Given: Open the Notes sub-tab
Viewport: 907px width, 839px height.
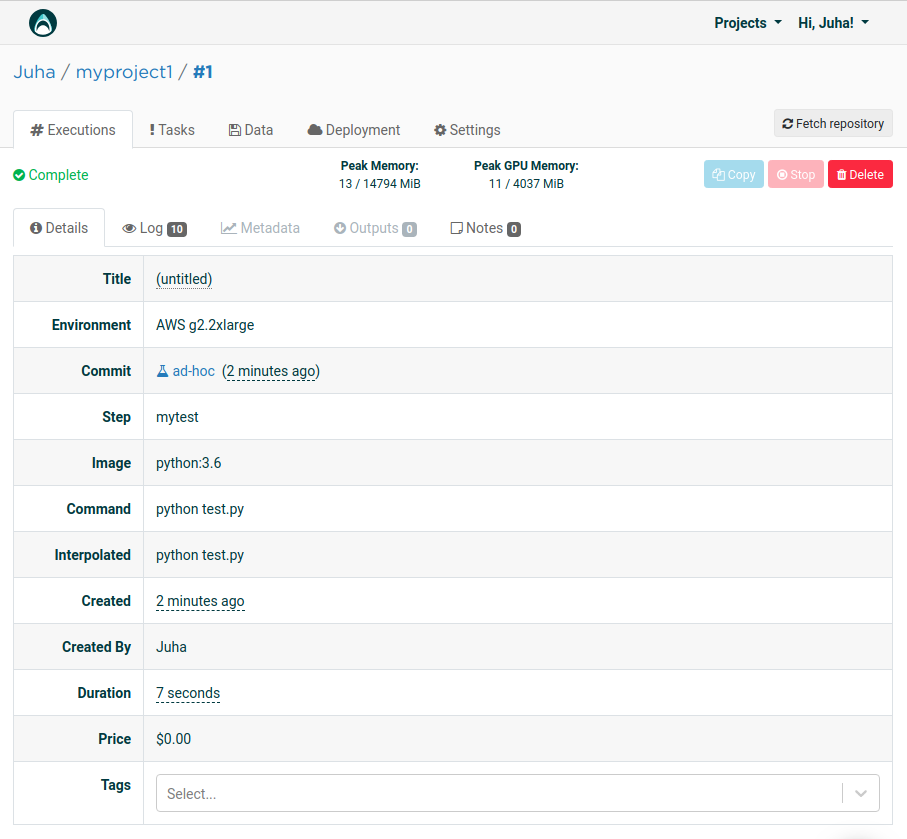Looking at the screenshot, I should [485, 228].
